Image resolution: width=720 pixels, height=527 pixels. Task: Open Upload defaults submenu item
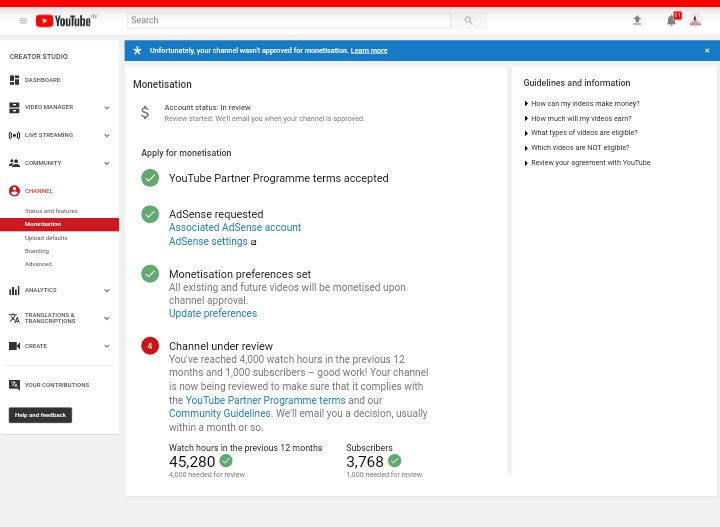46,238
